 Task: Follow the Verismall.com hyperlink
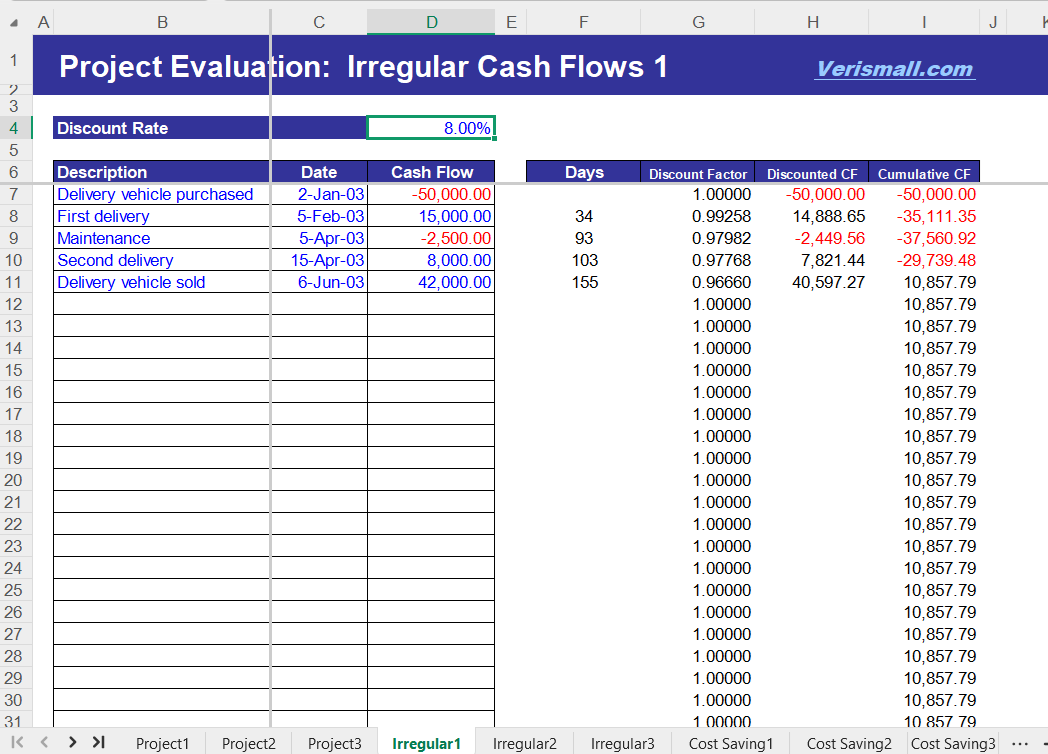point(893,67)
